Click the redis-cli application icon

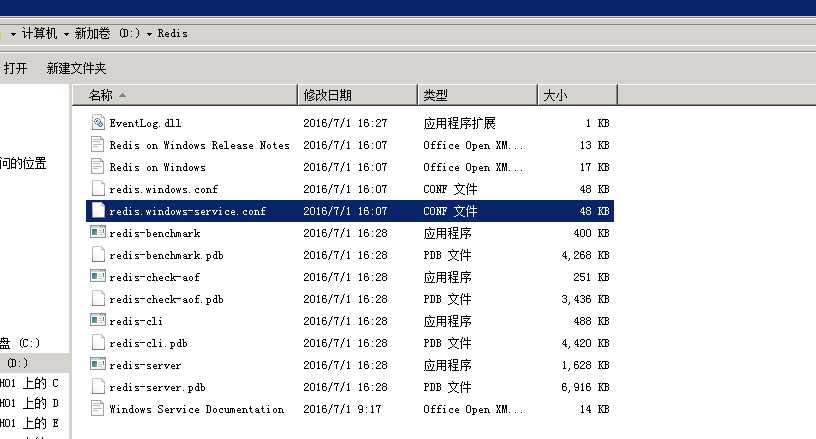tap(98, 320)
